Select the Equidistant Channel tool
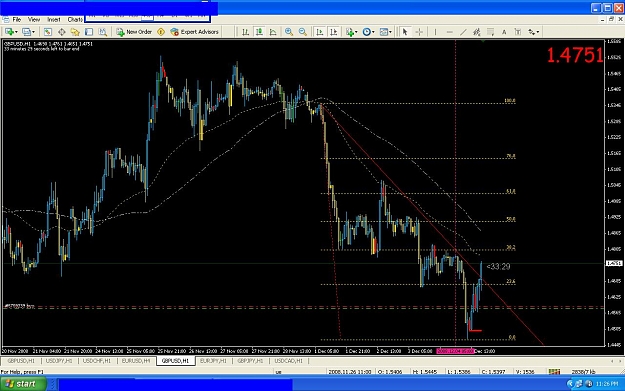The height and width of the screenshot is (391, 625). pyautogui.click(x=476, y=32)
